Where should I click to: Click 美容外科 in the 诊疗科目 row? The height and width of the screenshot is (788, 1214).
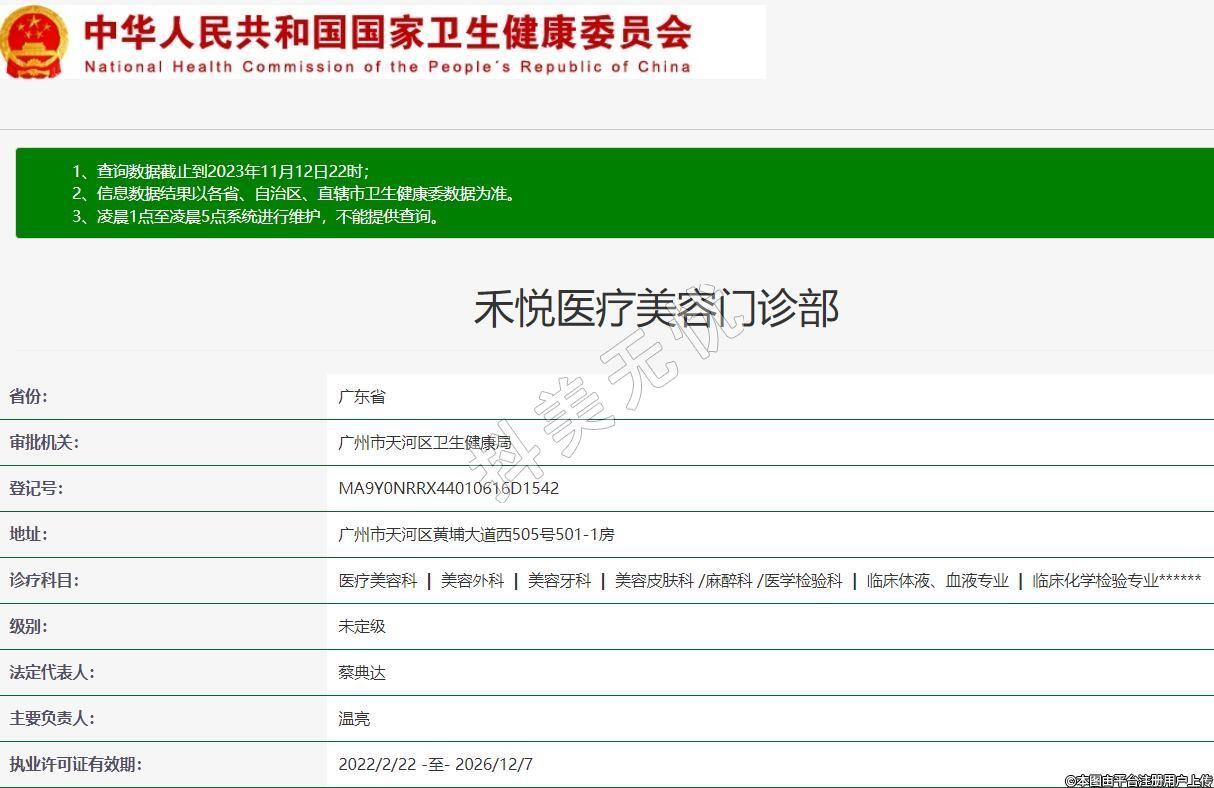(472, 581)
